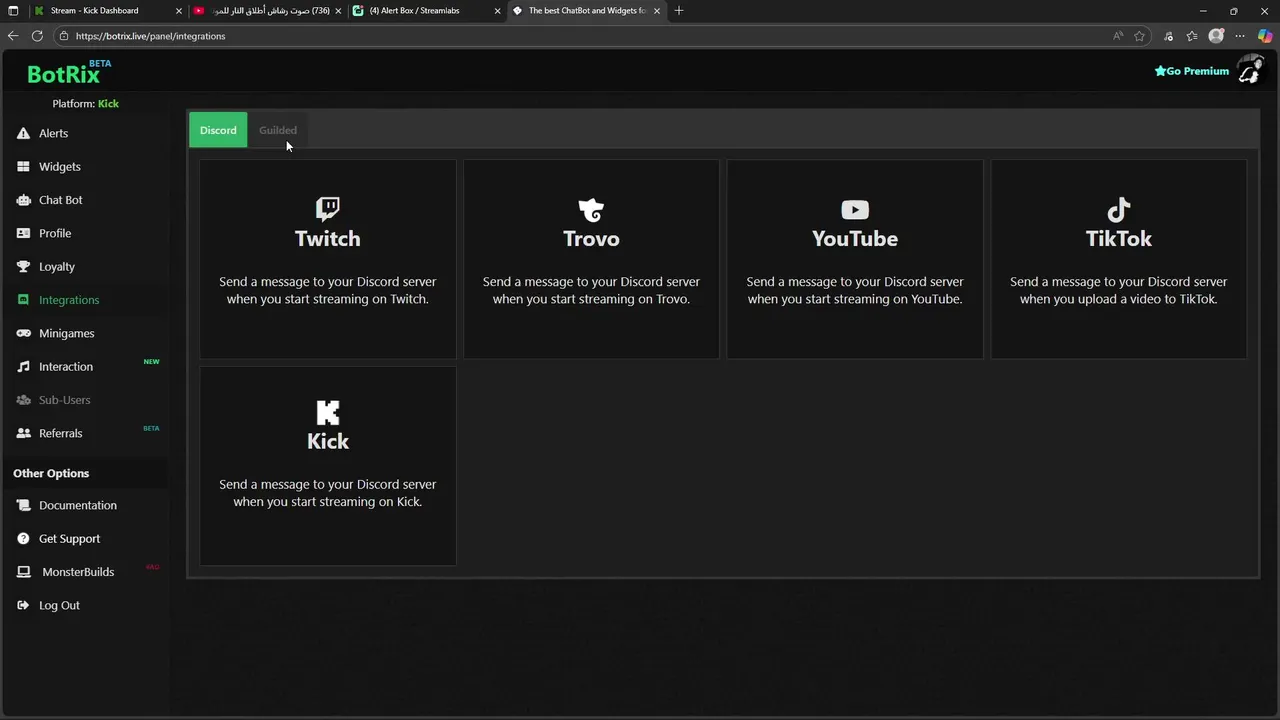Viewport: 1280px width, 720px height.
Task: Open Get Support via its Discord icon
Action: [23, 539]
